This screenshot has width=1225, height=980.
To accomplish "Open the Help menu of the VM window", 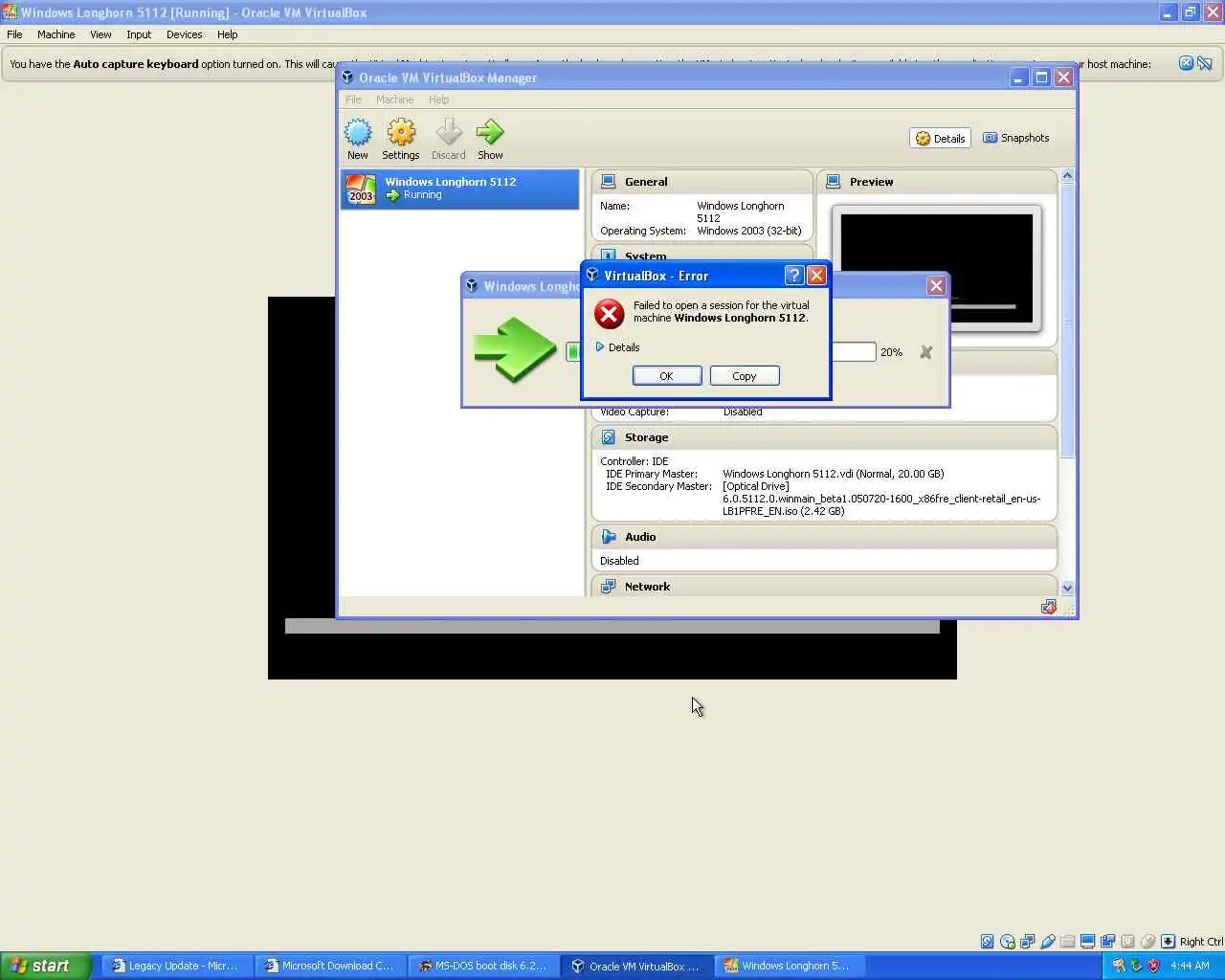I will coord(227,34).
